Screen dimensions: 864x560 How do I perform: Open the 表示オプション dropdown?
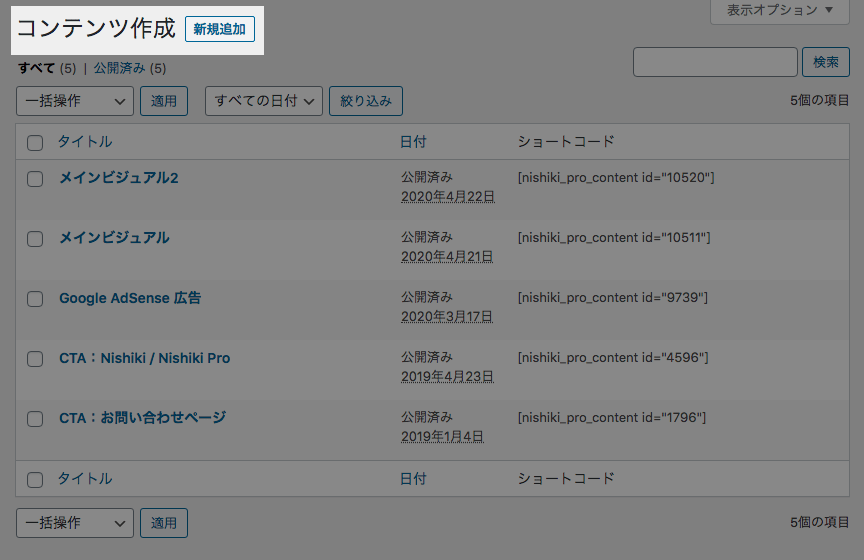780,10
